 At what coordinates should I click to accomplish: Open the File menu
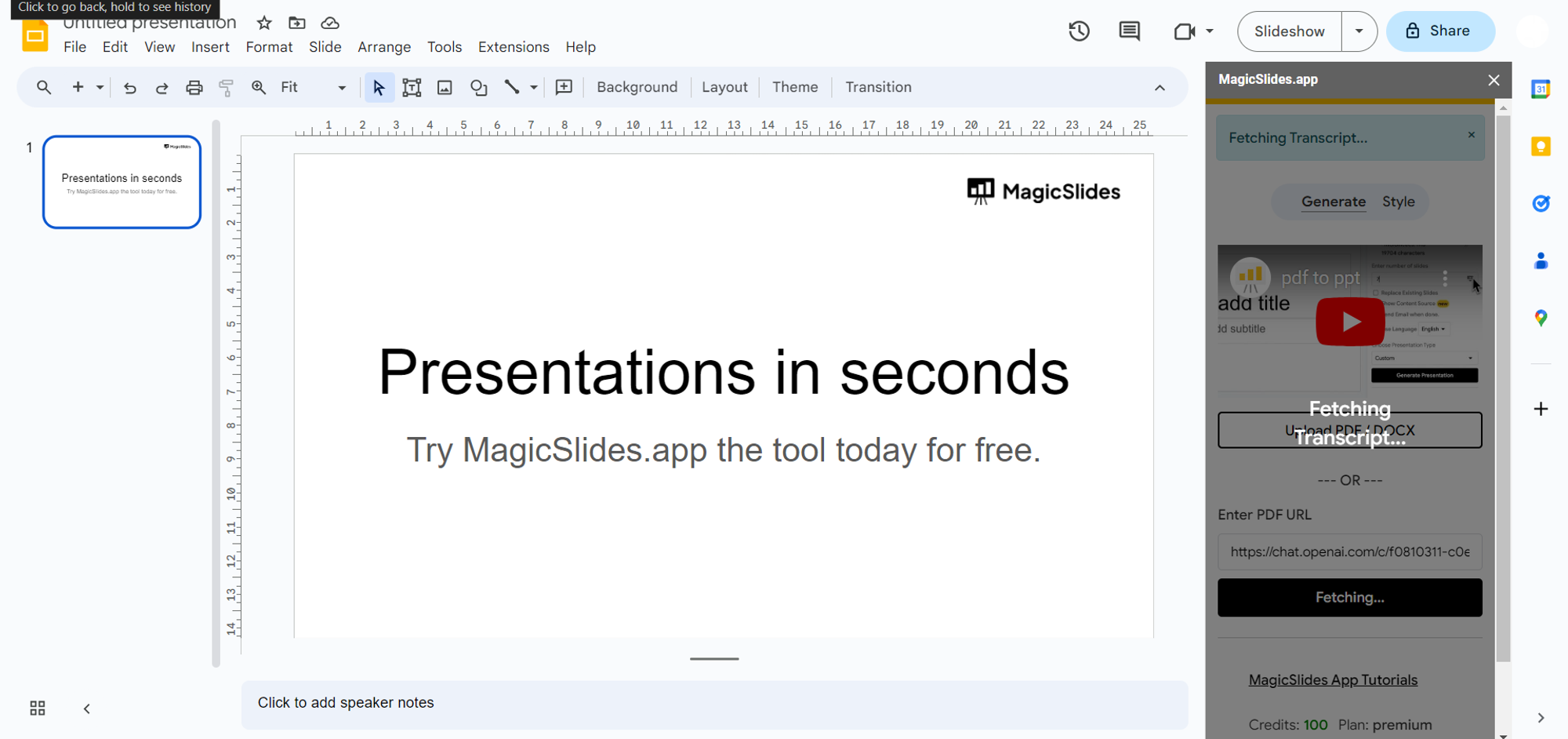click(x=74, y=47)
